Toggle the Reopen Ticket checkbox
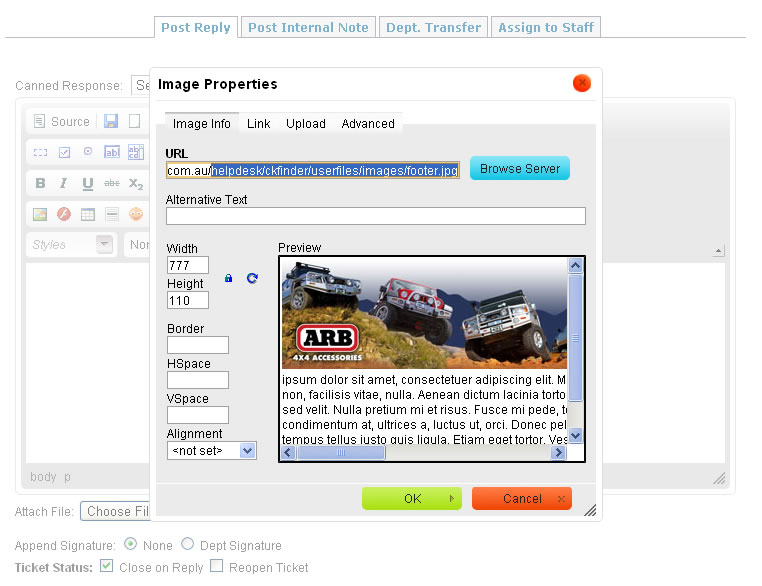 [217, 566]
